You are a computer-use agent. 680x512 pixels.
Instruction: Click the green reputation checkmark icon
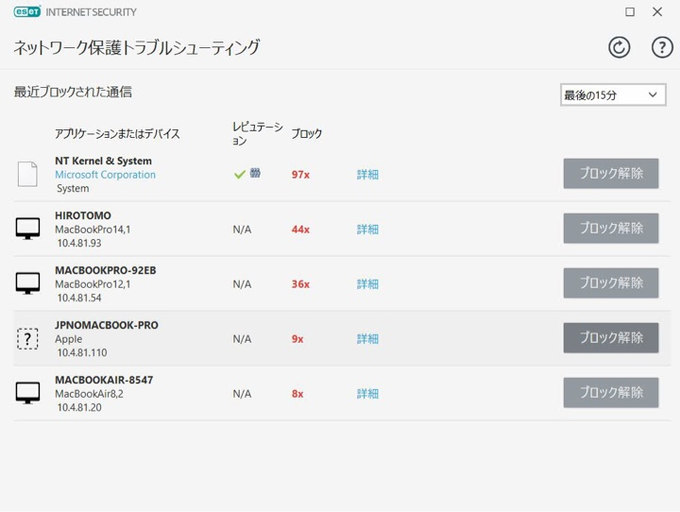(x=240, y=174)
